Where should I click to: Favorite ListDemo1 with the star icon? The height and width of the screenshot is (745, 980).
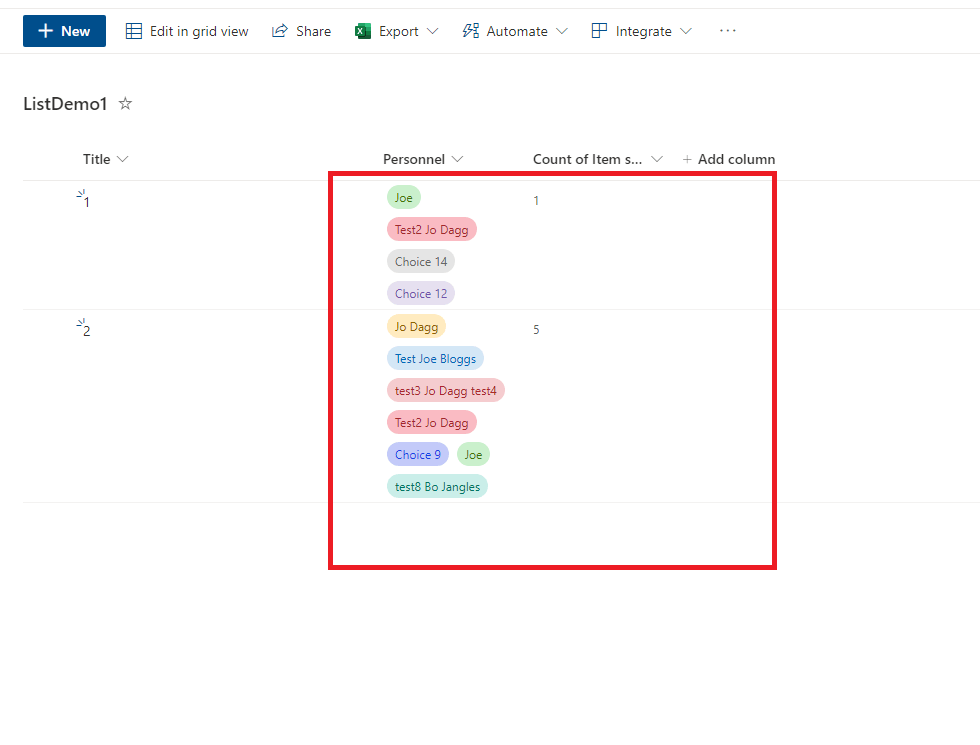(x=126, y=103)
